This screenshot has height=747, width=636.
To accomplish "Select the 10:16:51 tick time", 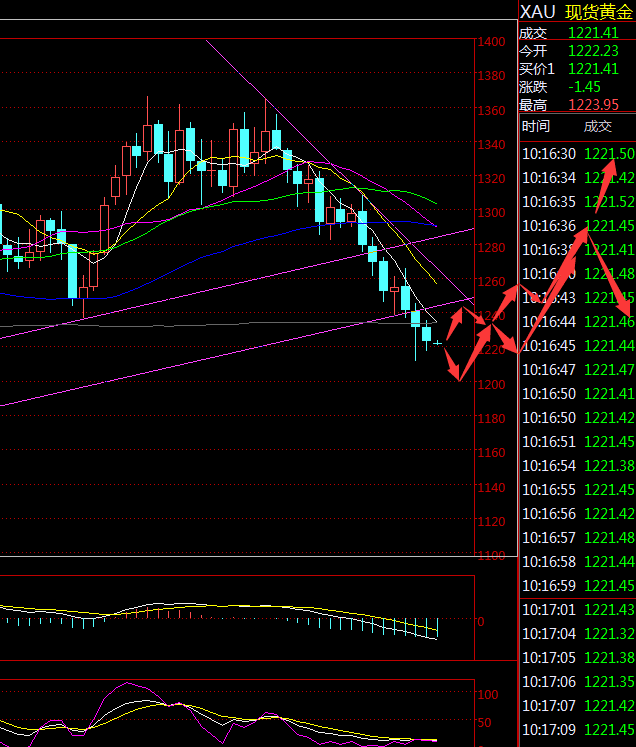I will point(549,442).
